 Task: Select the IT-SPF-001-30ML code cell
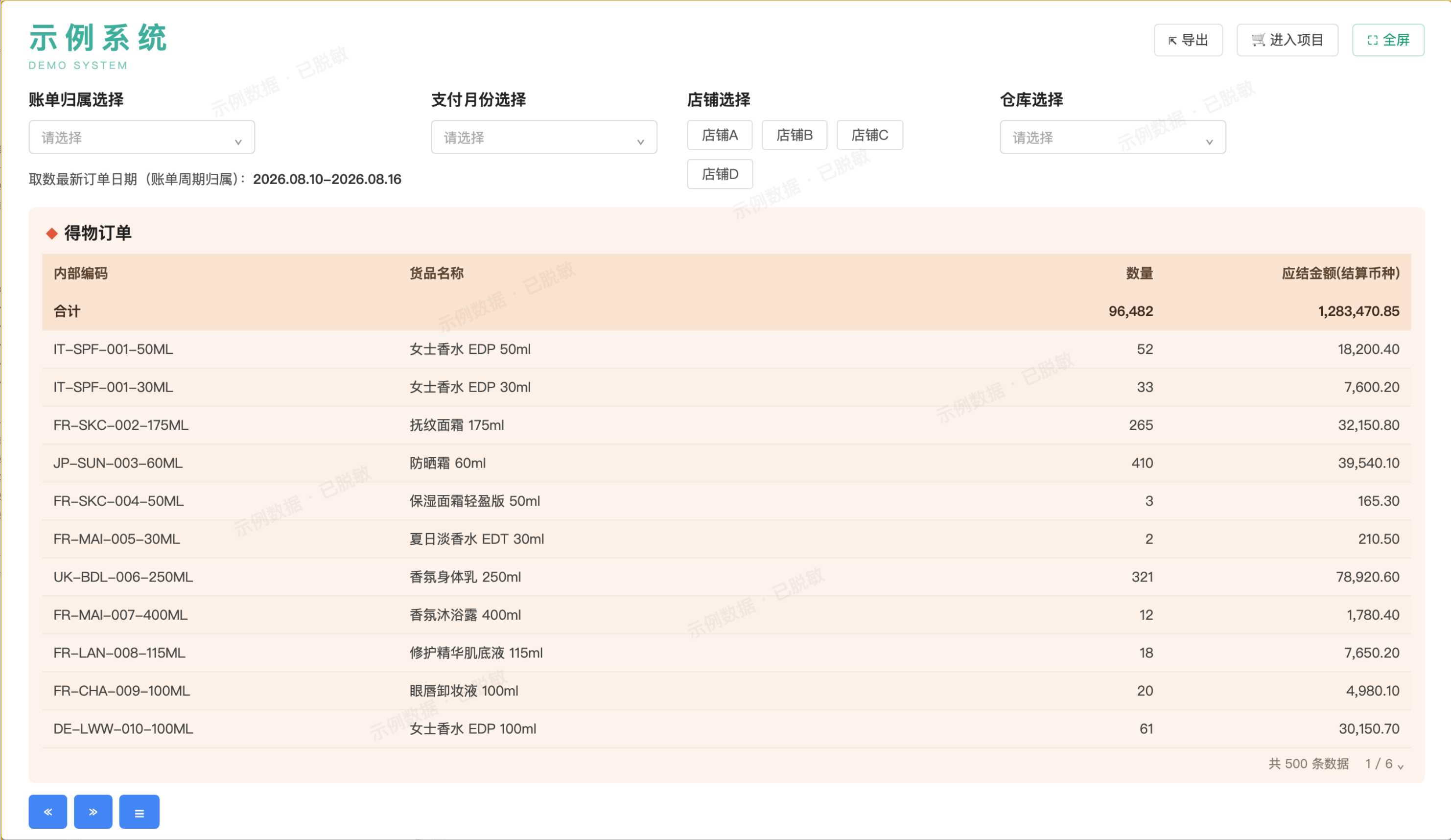pyautogui.click(x=113, y=387)
